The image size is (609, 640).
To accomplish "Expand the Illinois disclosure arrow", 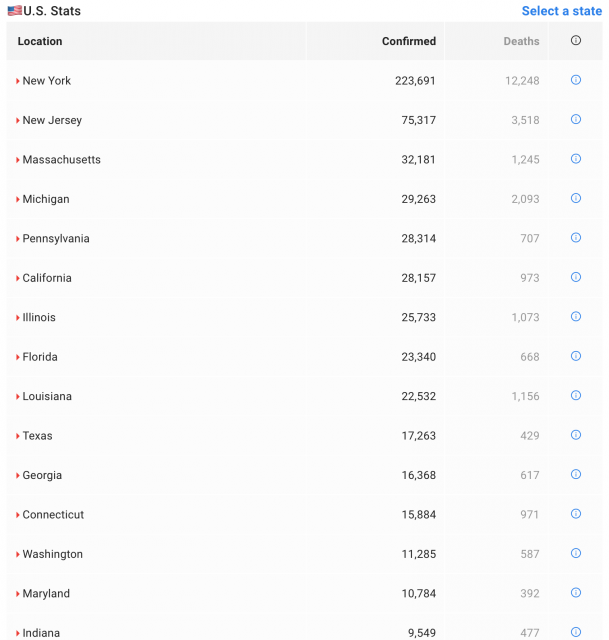I will coord(18,318).
